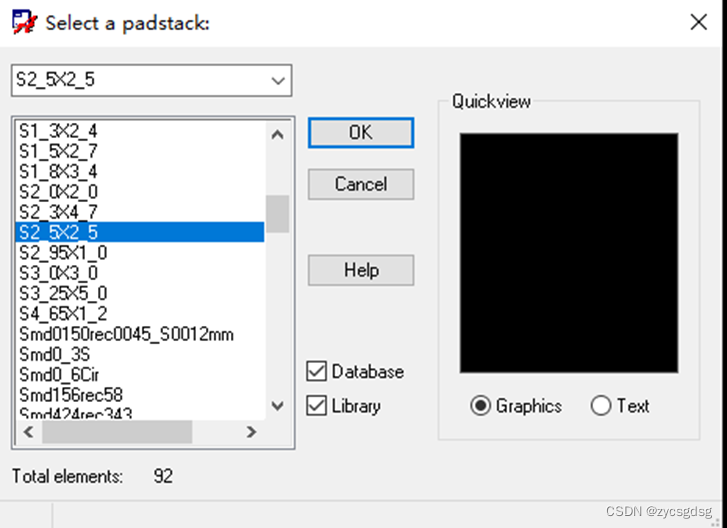Choose padstack S2_95X1_0

[63, 253]
